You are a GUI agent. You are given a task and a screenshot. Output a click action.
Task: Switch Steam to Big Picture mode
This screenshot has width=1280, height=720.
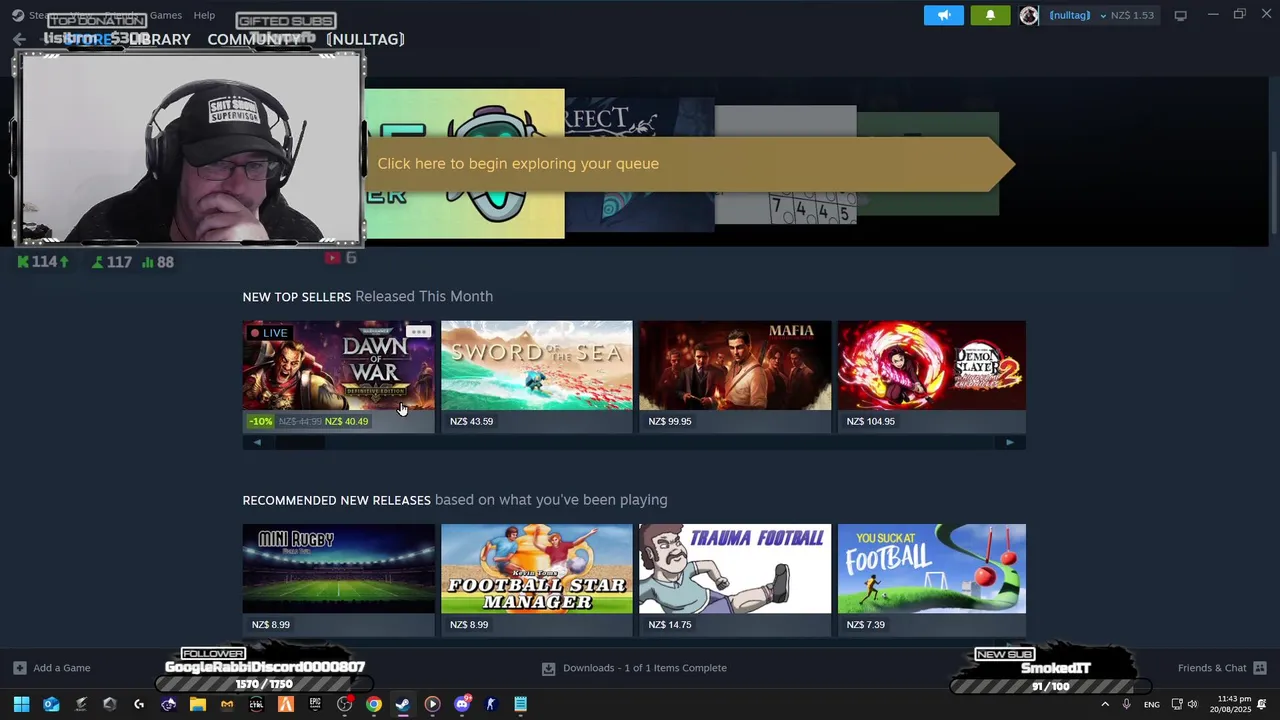tap(1180, 15)
